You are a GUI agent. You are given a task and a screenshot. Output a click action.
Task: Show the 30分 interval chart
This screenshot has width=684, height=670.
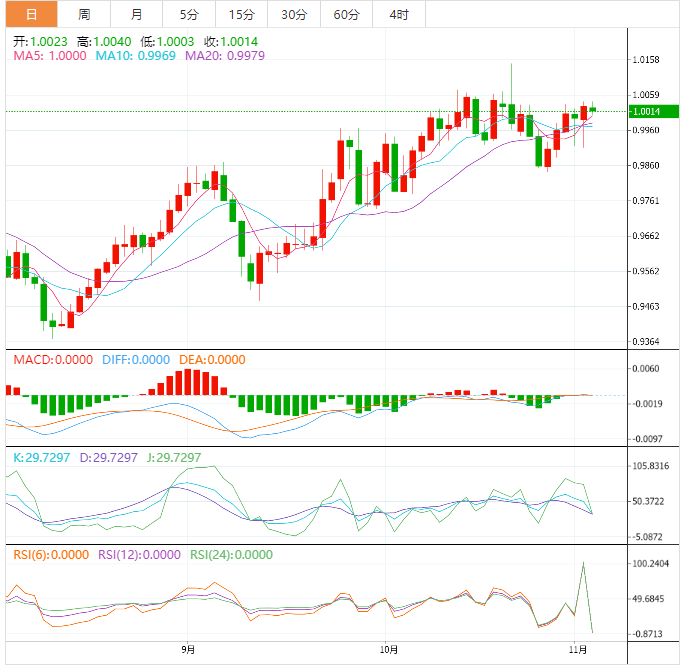294,14
